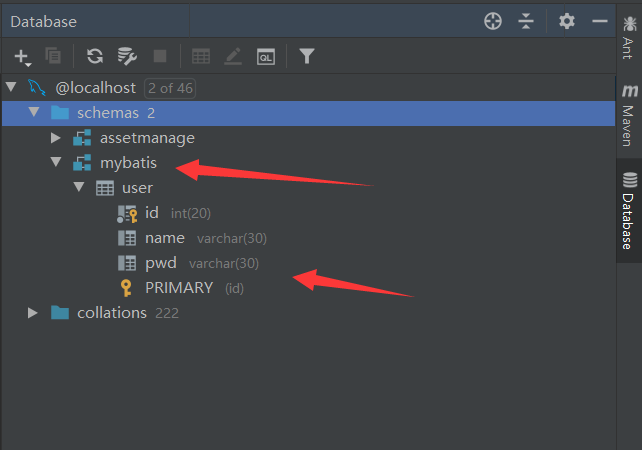This screenshot has width=642, height=450.
Task: Click the schemas folder icon
Action: coord(60,113)
